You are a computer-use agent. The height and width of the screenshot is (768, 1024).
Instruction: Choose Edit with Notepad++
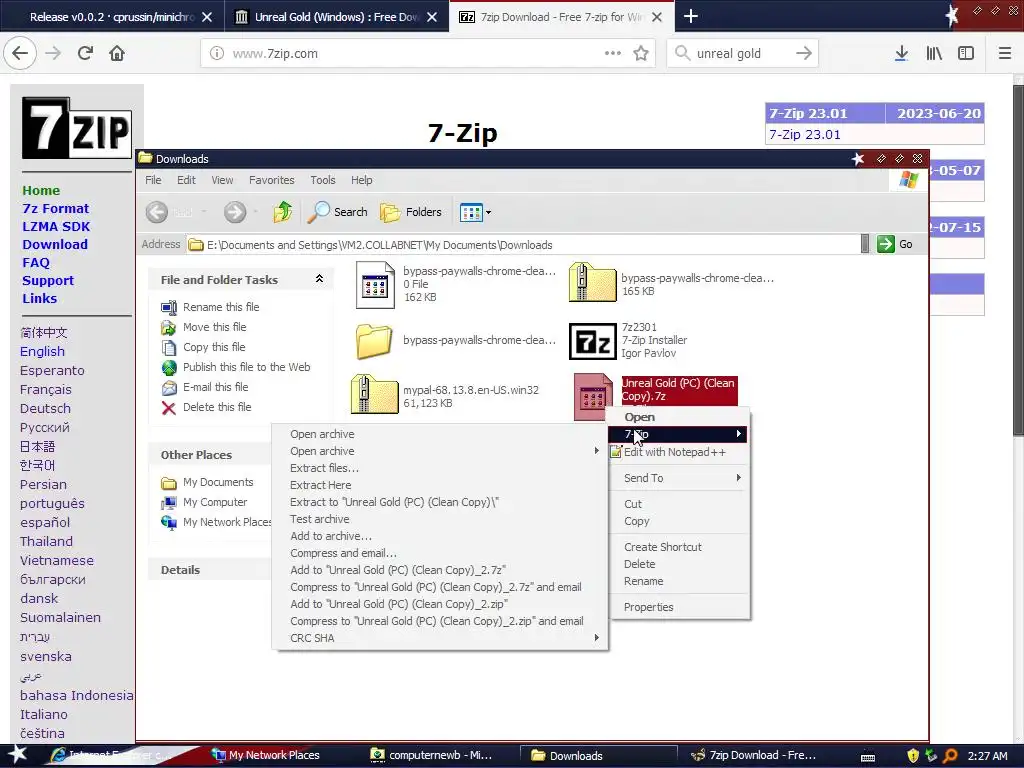tap(679, 452)
